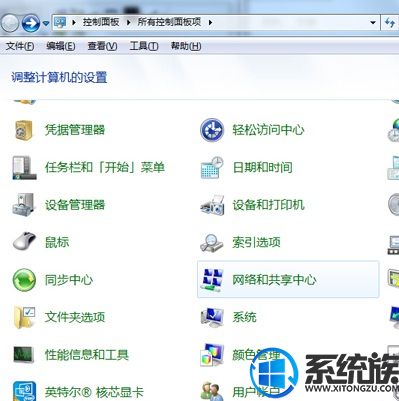The image size is (399, 401).
Task: Expand the address bar history dropdown arrow
Action: coord(373,23)
